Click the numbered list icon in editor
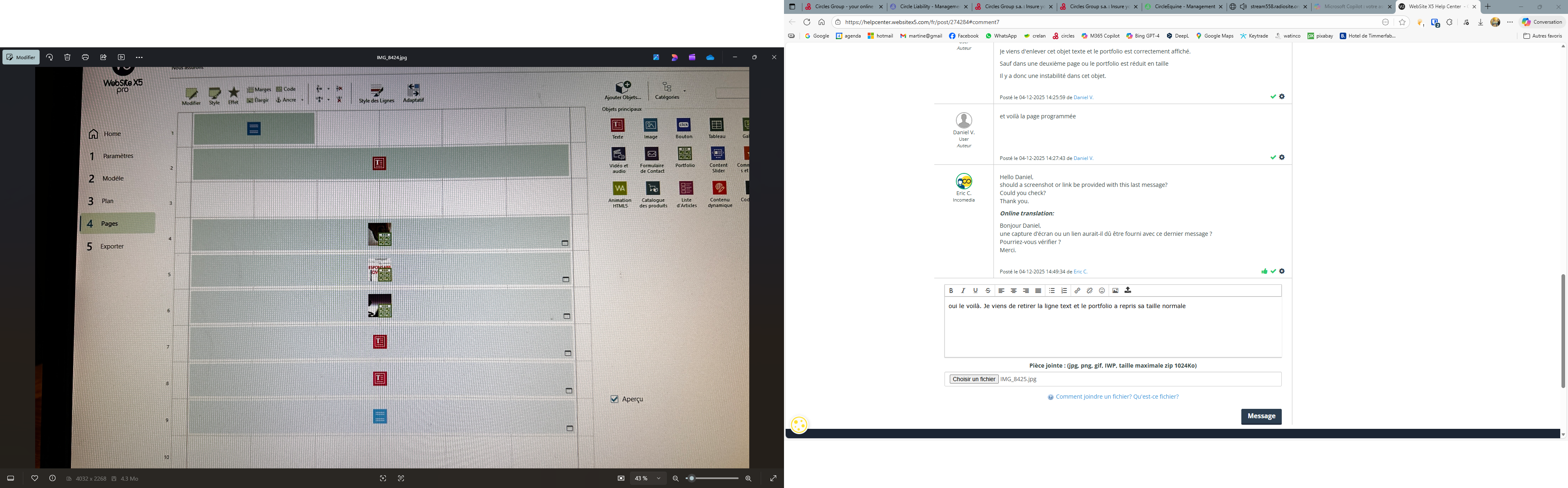 (1064, 291)
